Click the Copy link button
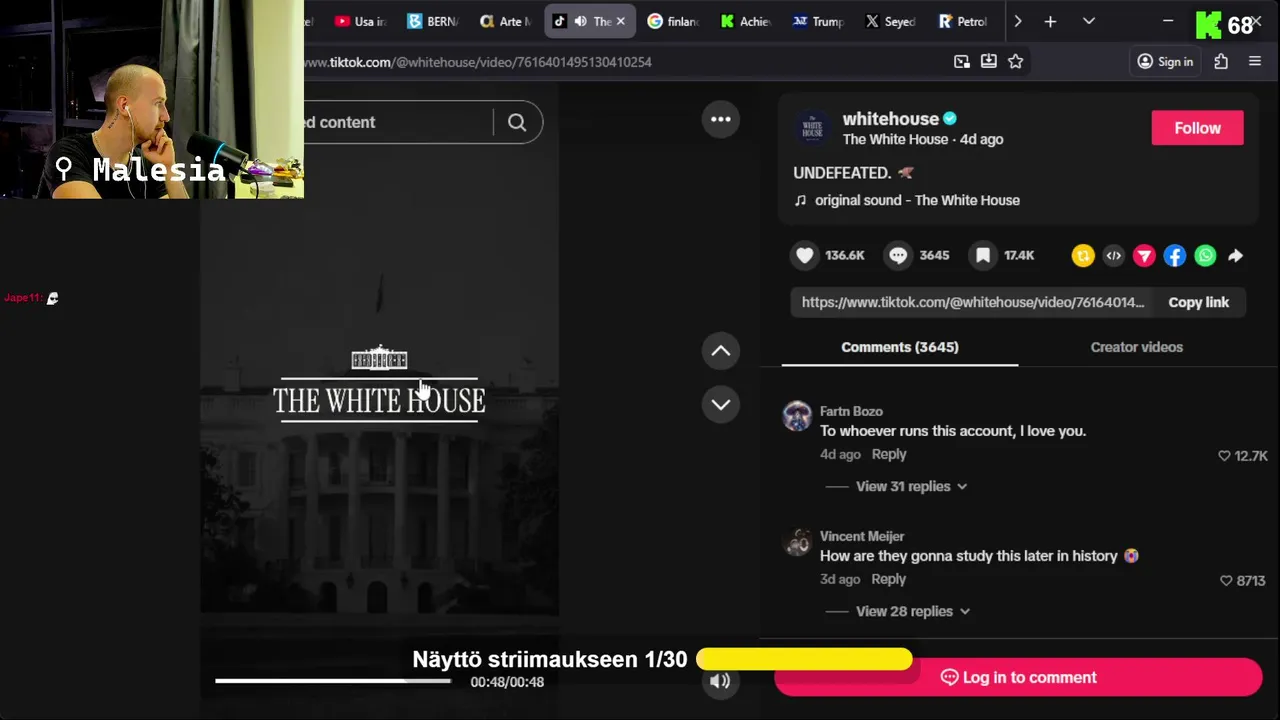Viewport: 1280px width, 720px height. click(x=1198, y=302)
